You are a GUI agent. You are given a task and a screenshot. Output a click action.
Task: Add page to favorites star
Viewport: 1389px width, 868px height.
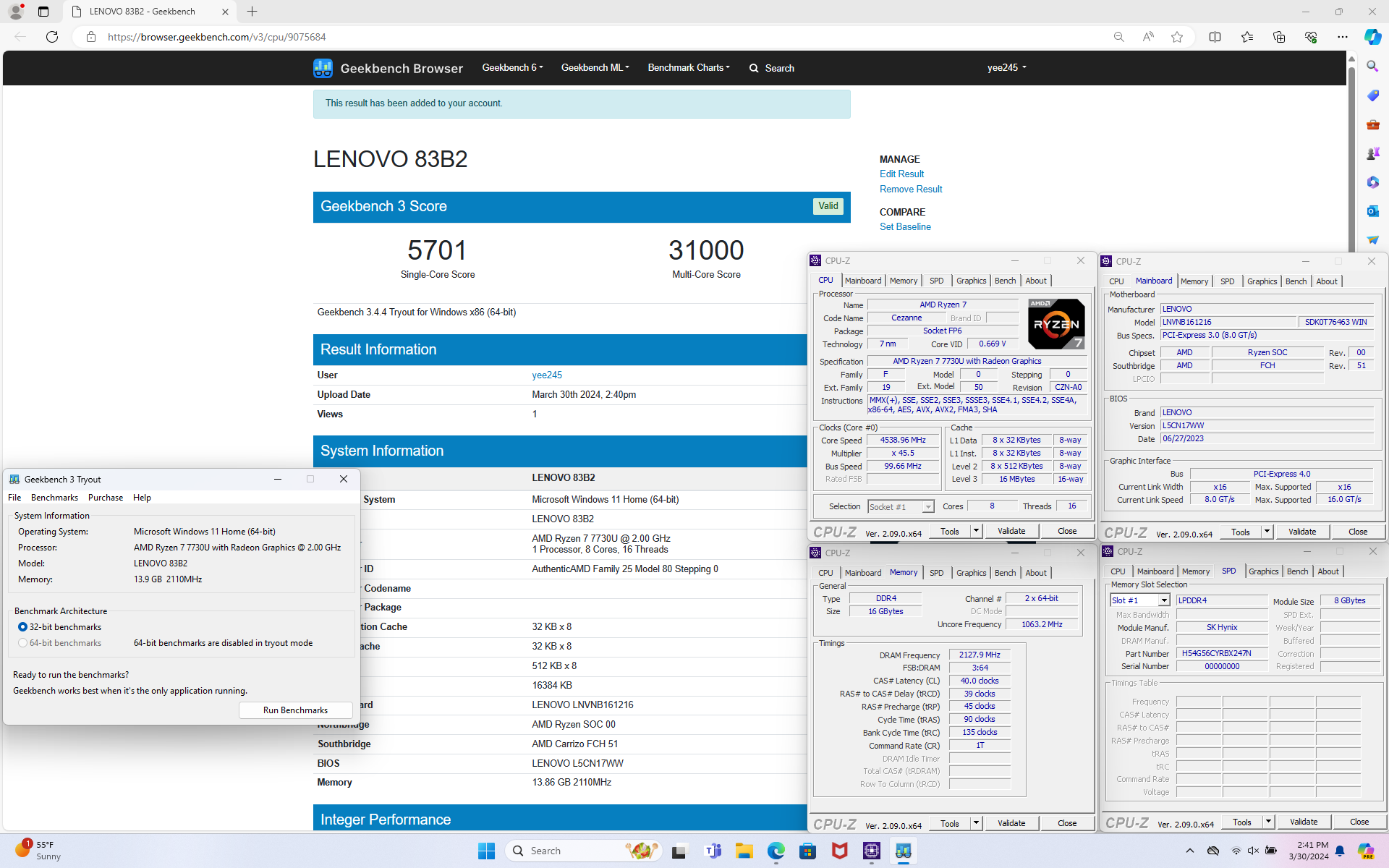[x=1177, y=37]
